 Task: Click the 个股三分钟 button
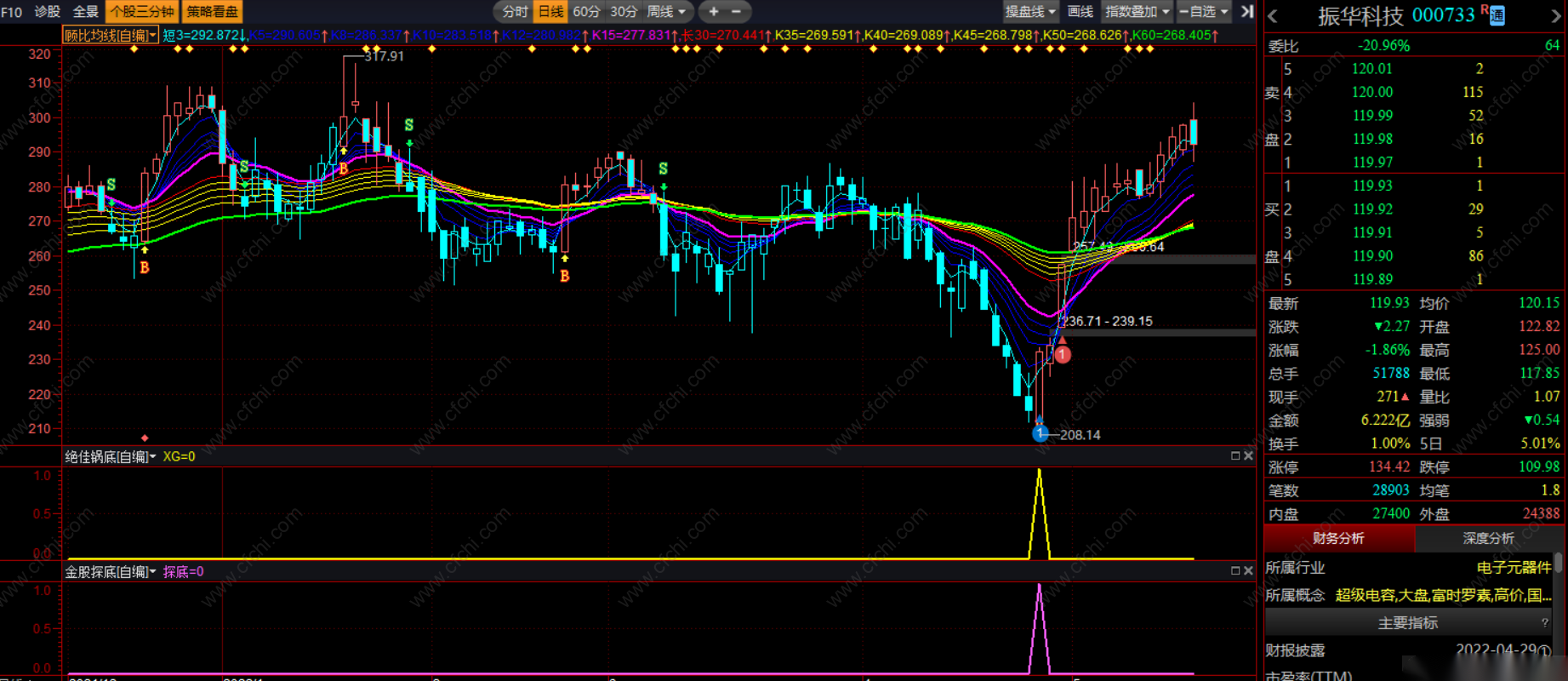pos(142,11)
